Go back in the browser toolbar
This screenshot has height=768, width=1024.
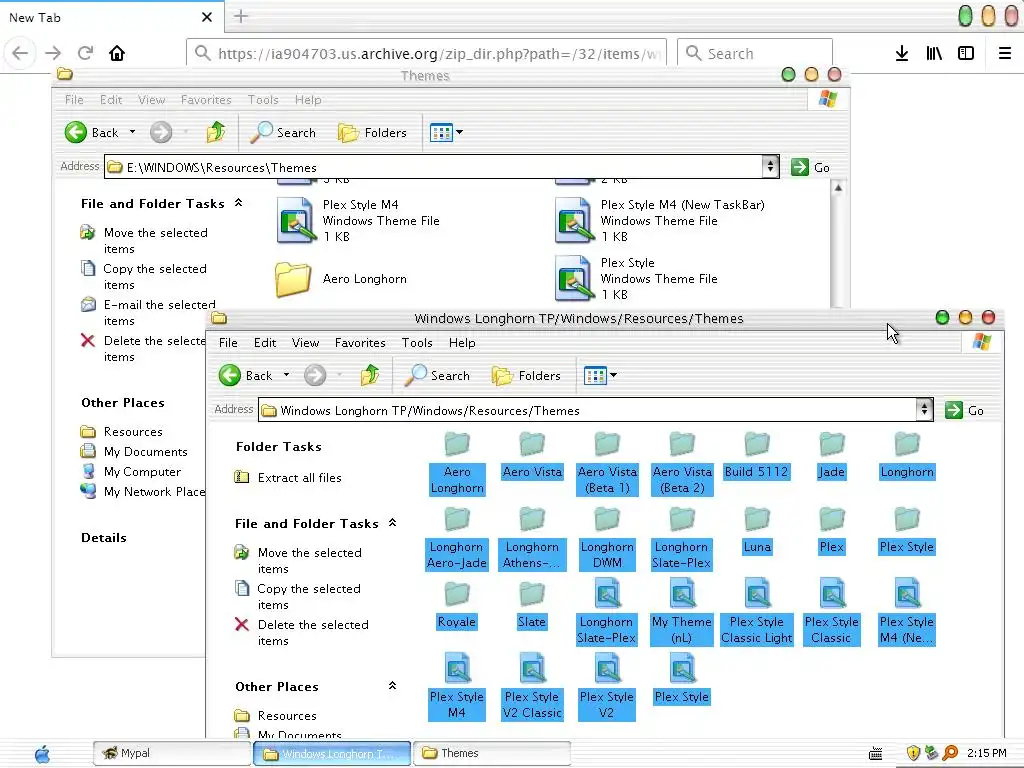click(x=20, y=53)
